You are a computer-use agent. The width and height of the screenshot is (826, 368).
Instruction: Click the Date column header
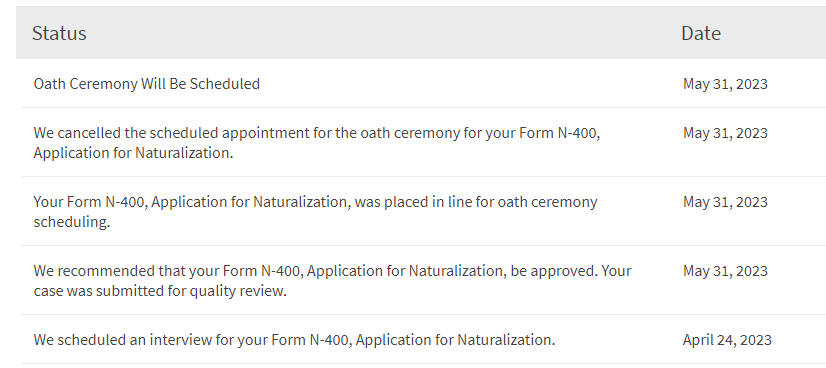[x=701, y=33]
